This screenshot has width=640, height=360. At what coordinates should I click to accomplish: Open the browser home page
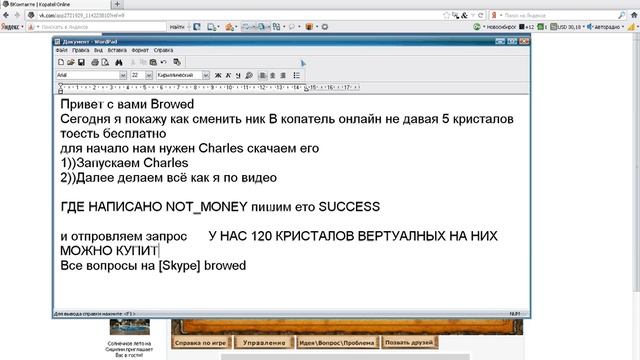tap(634, 15)
